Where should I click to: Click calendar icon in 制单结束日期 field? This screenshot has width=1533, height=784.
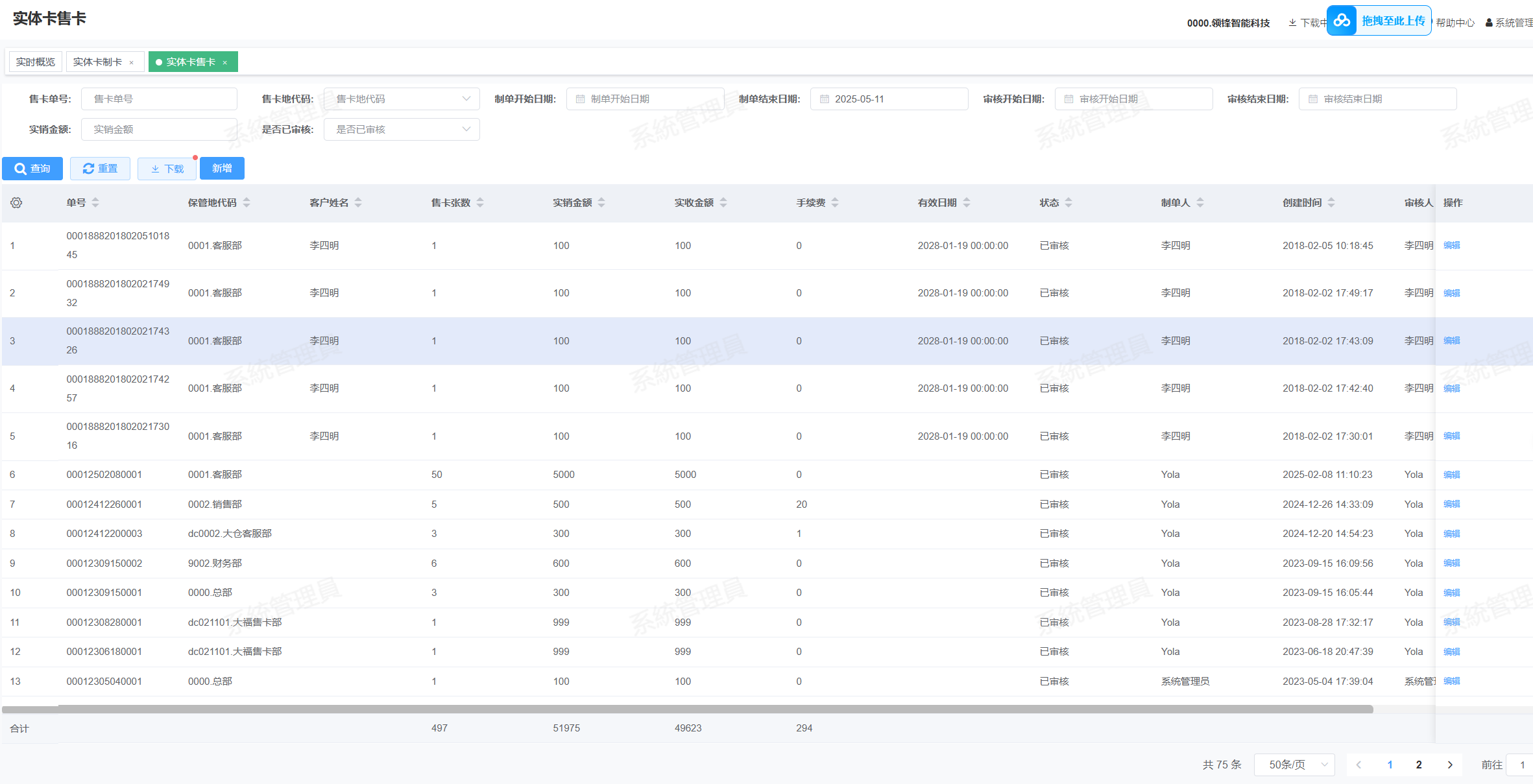[825, 99]
